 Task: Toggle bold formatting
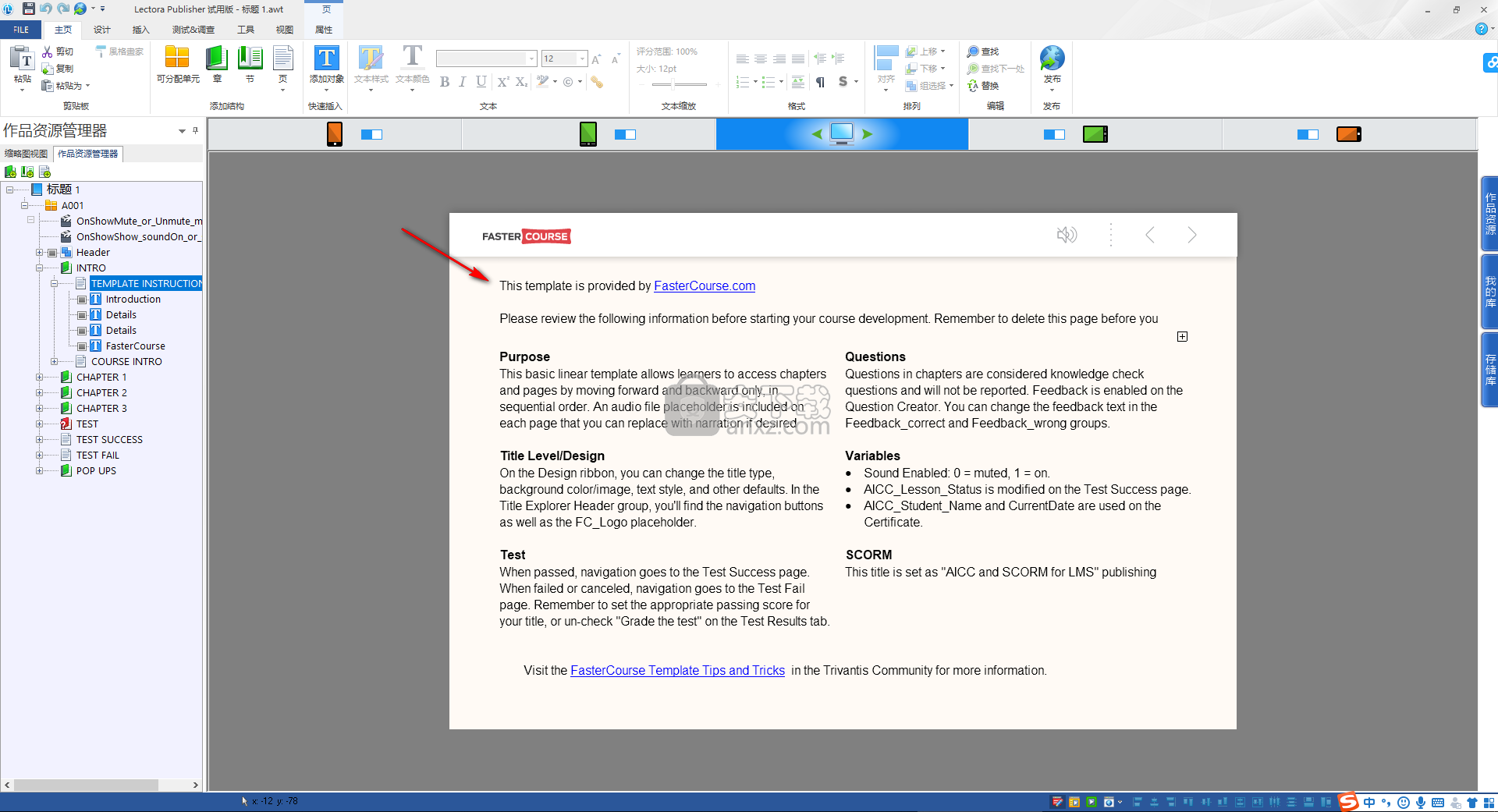click(445, 82)
